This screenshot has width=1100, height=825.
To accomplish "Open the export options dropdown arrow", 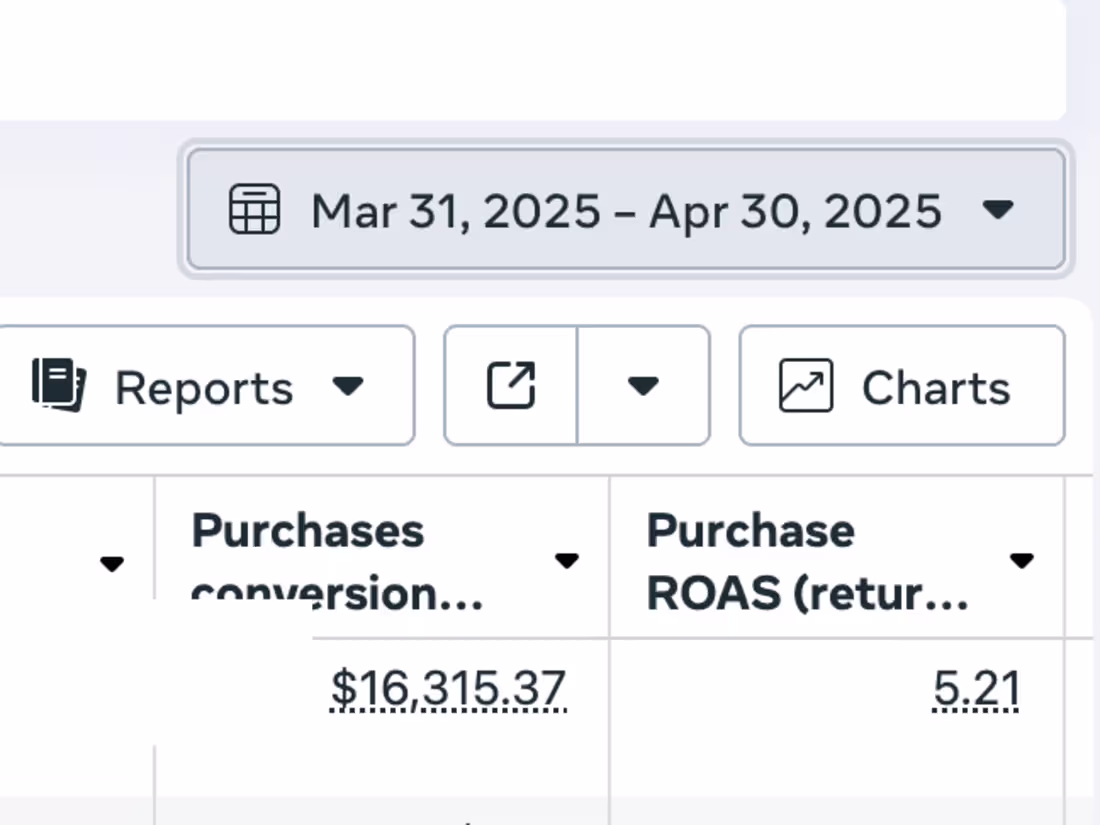I will (x=644, y=386).
